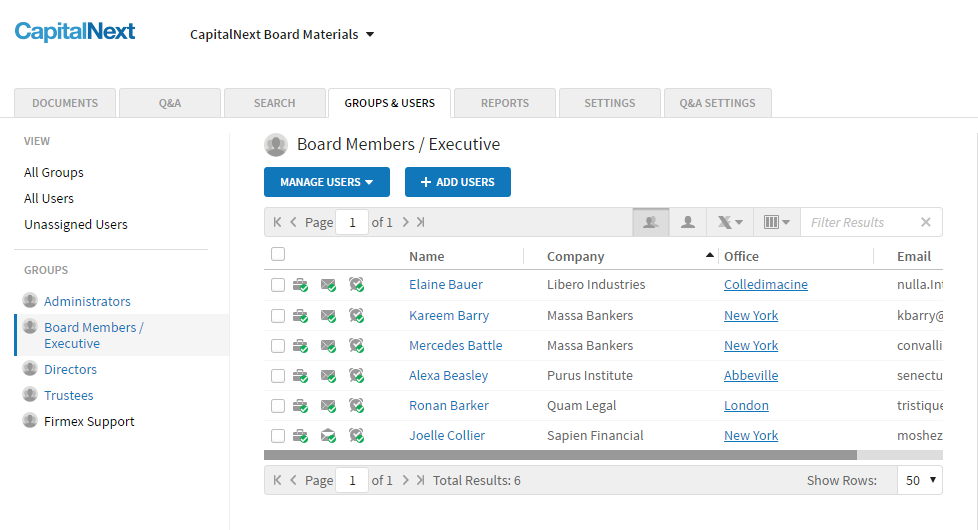Open Elaine Bauer's user profile

446,284
